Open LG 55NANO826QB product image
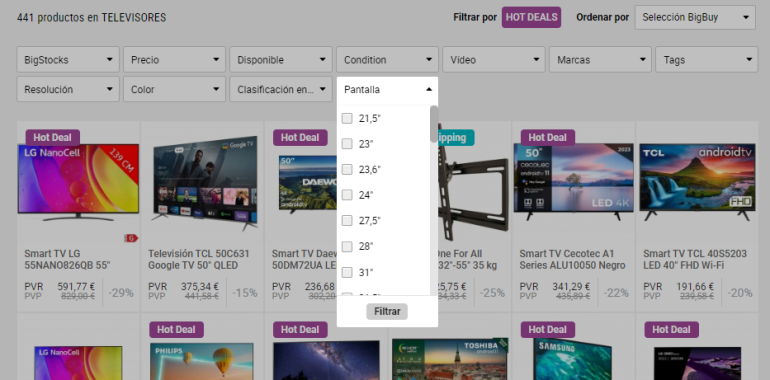770x380 pixels. 79,183
